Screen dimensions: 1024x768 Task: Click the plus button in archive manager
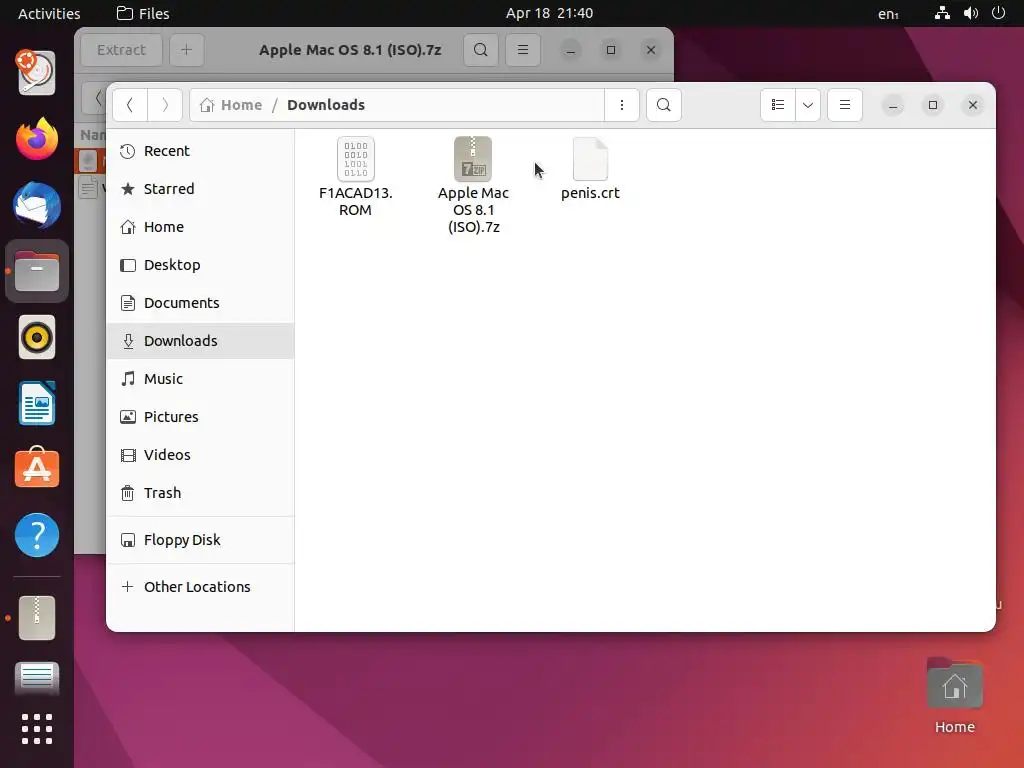[186, 50]
